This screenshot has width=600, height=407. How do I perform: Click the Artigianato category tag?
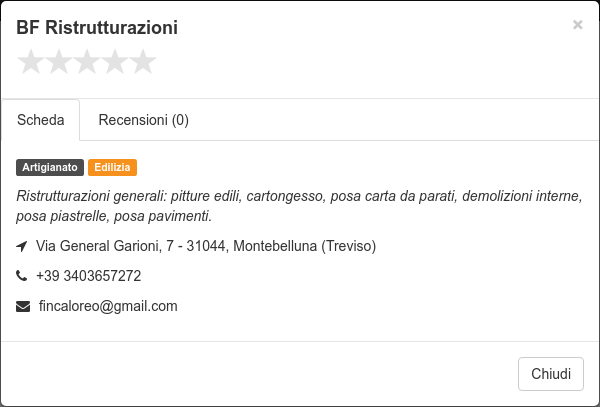[50, 168]
